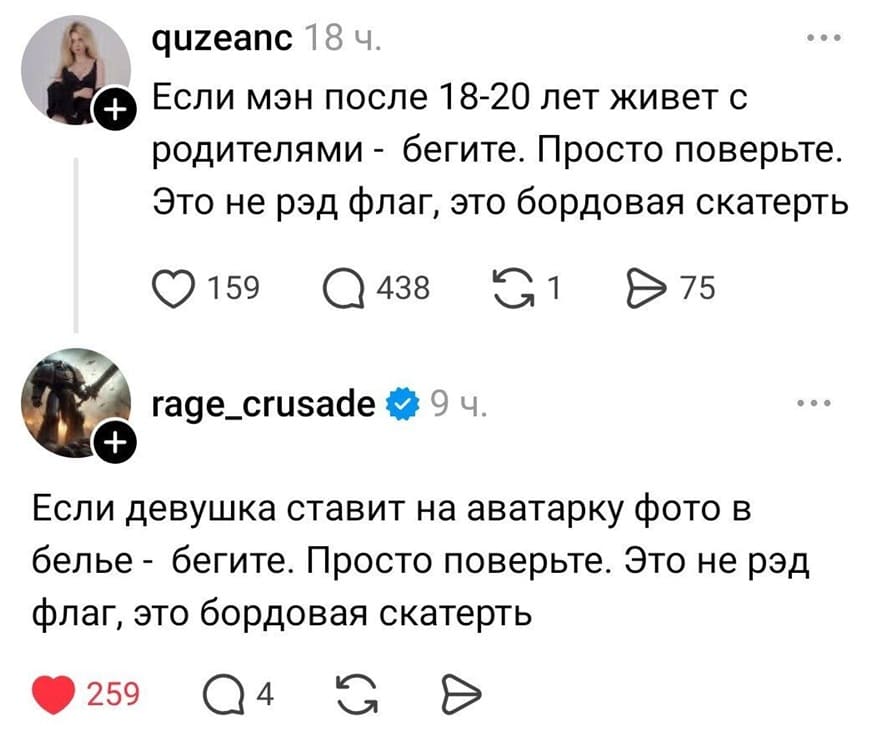
Task: View the 159 likes on qvzeanc's comment
Action: point(236,287)
